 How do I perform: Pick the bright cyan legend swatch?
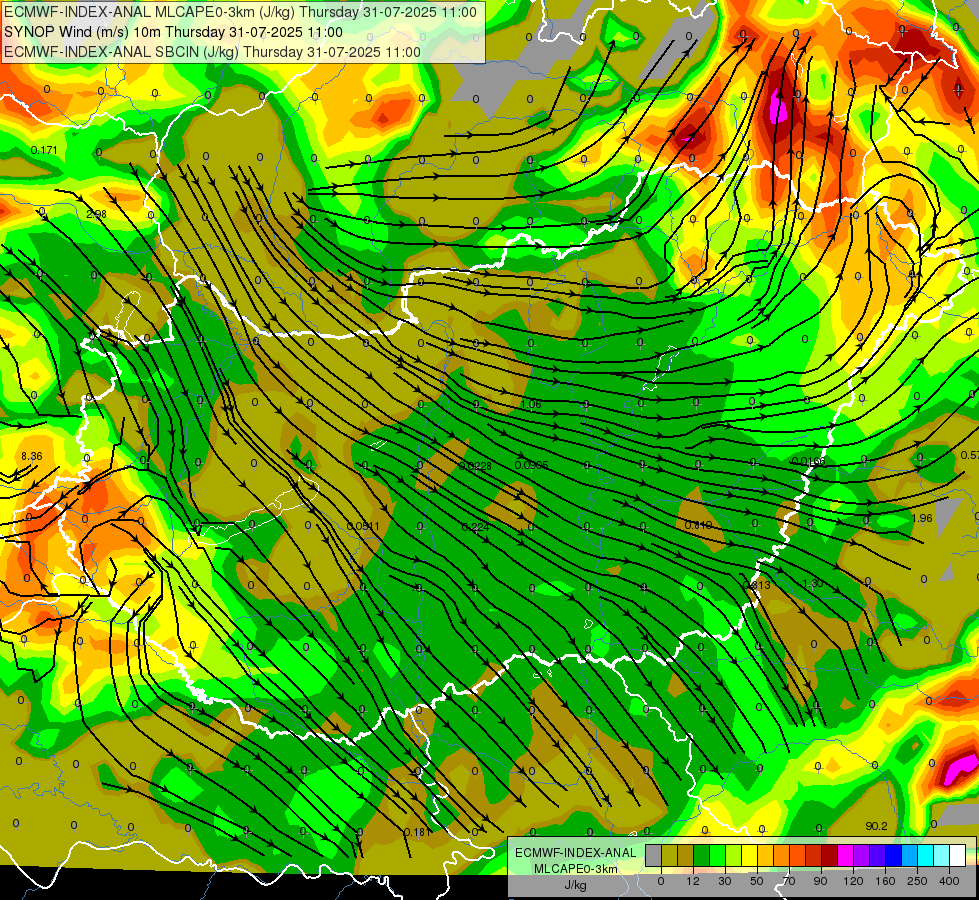926,855
